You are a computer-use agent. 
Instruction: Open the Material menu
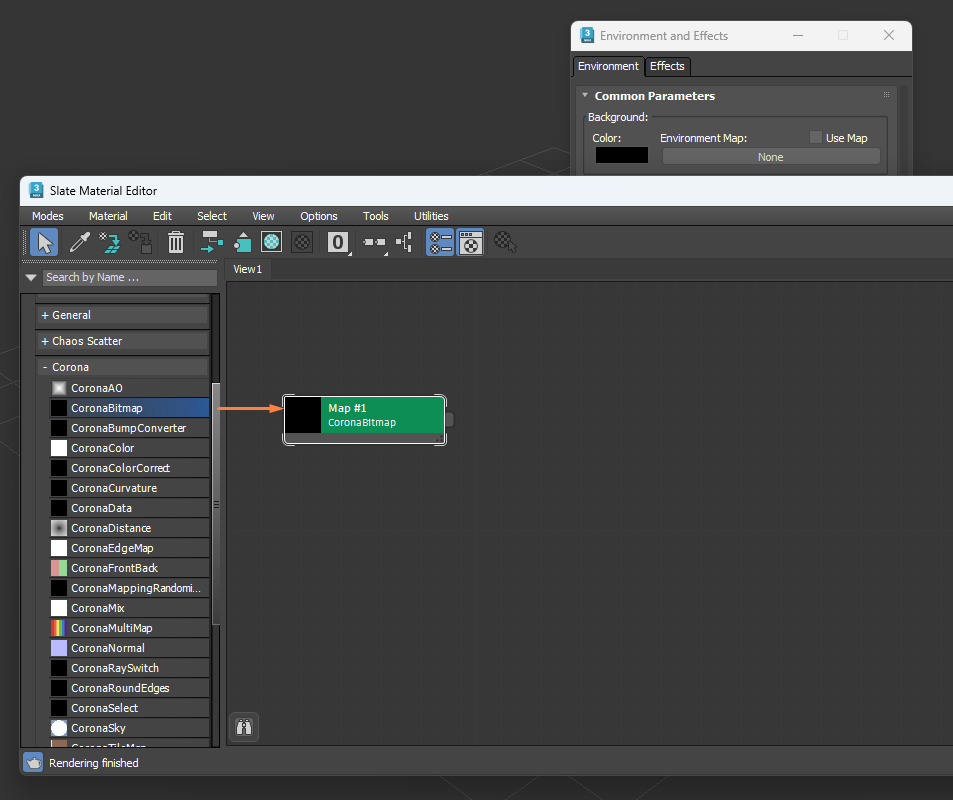[108, 216]
